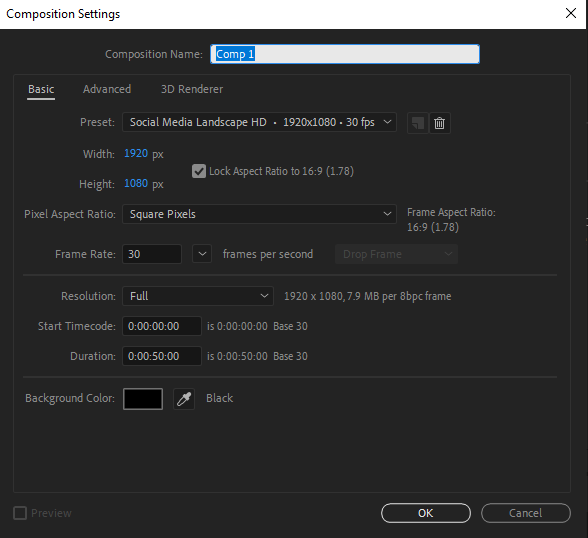Image resolution: width=588 pixels, height=538 pixels.
Task: Click the Composition Name field
Action: [x=345, y=54]
